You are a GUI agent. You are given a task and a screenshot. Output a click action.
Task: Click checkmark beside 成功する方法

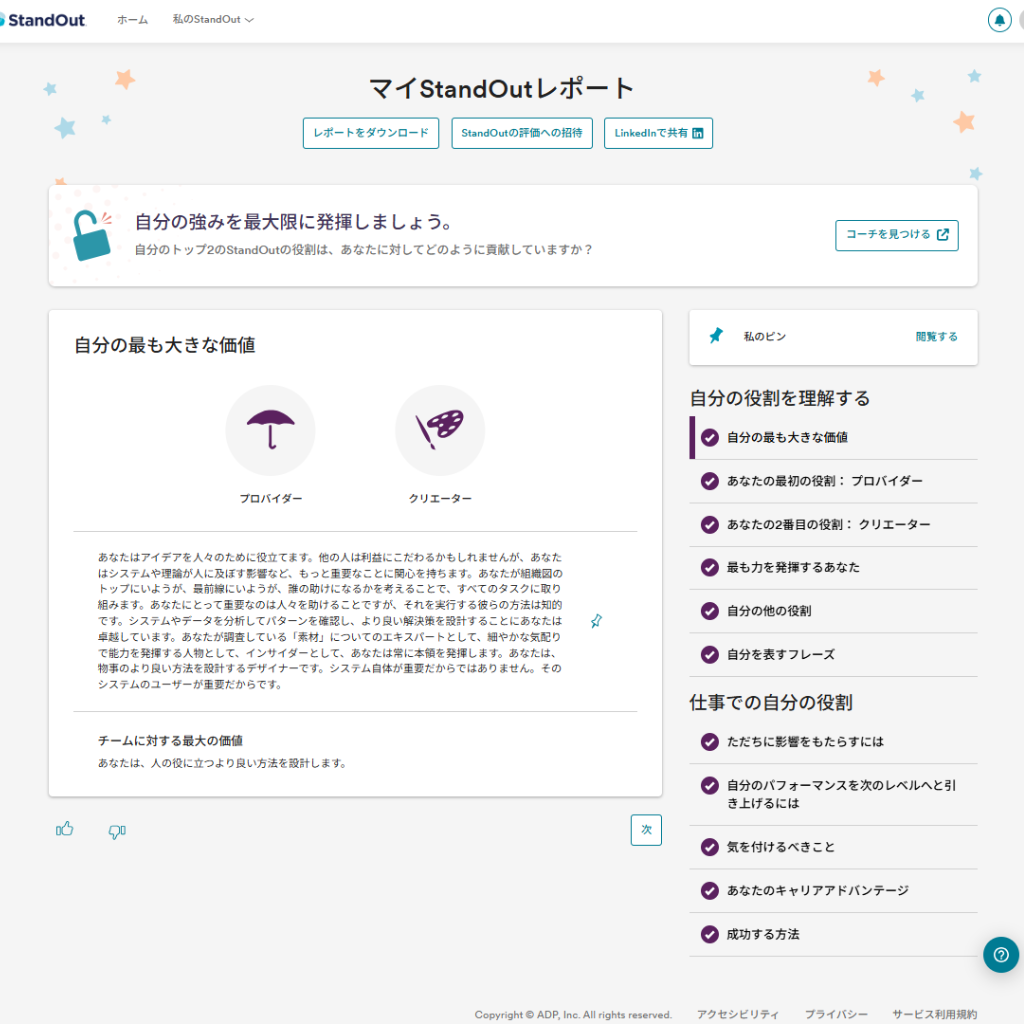click(710, 935)
